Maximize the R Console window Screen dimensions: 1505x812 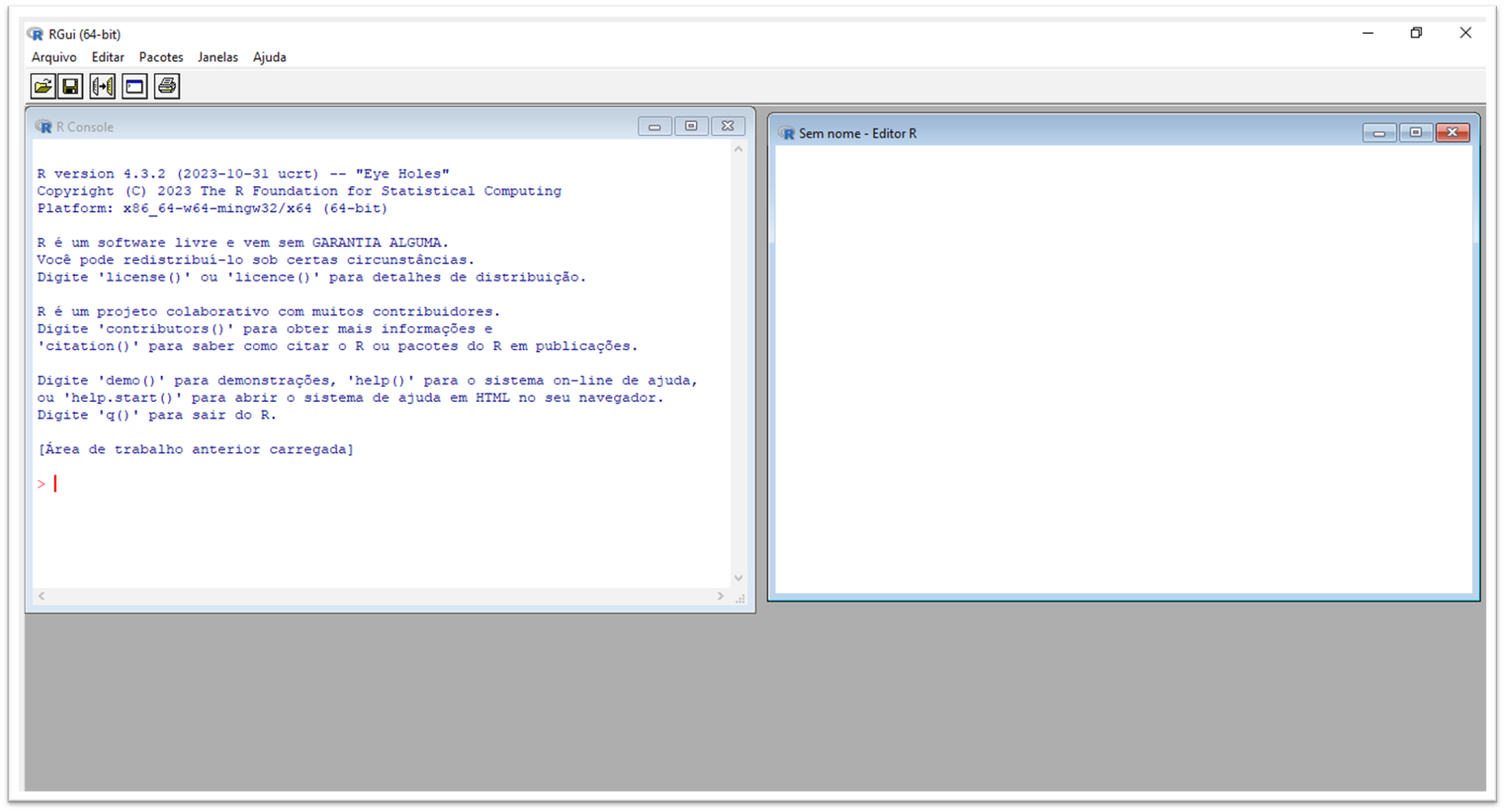(691, 127)
